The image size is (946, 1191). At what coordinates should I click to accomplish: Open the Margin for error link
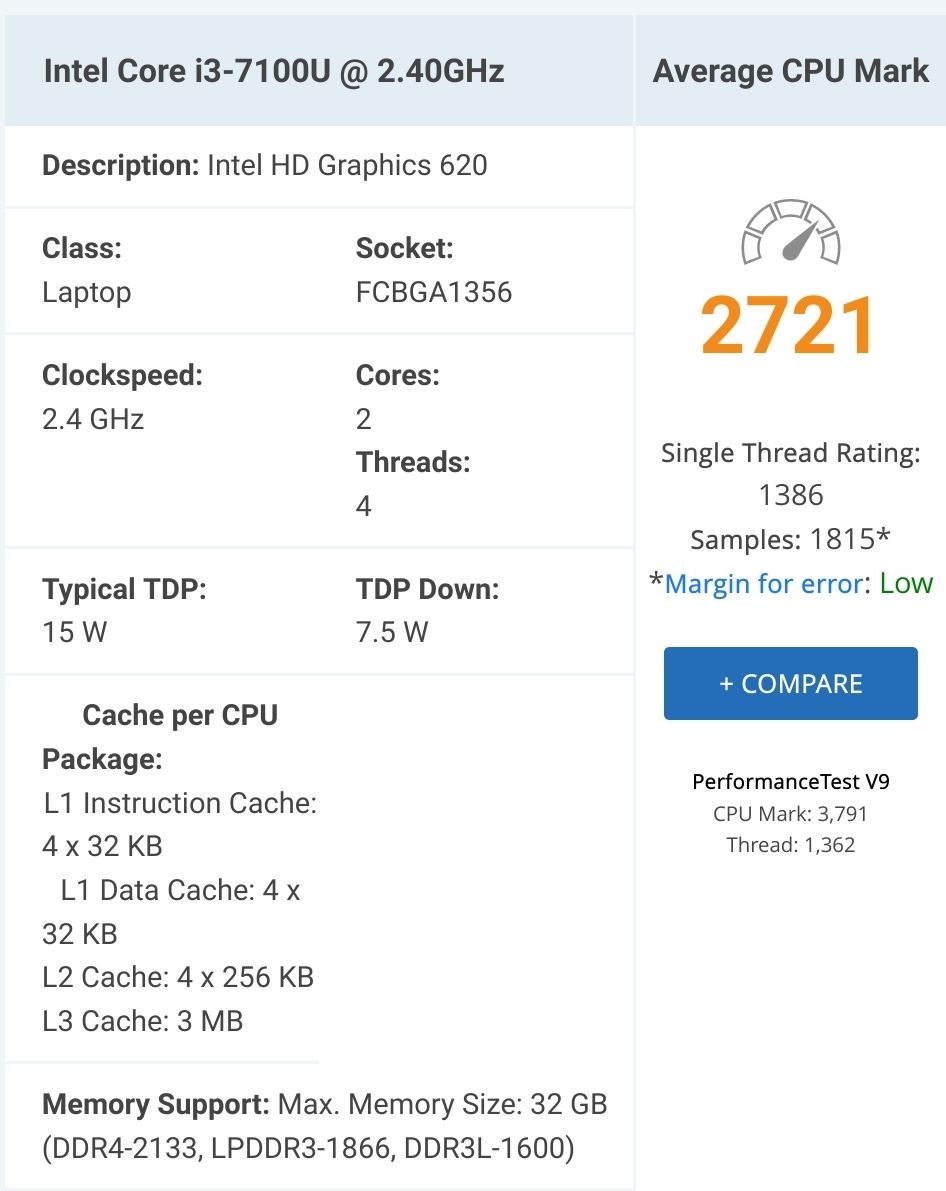coord(762,584)
